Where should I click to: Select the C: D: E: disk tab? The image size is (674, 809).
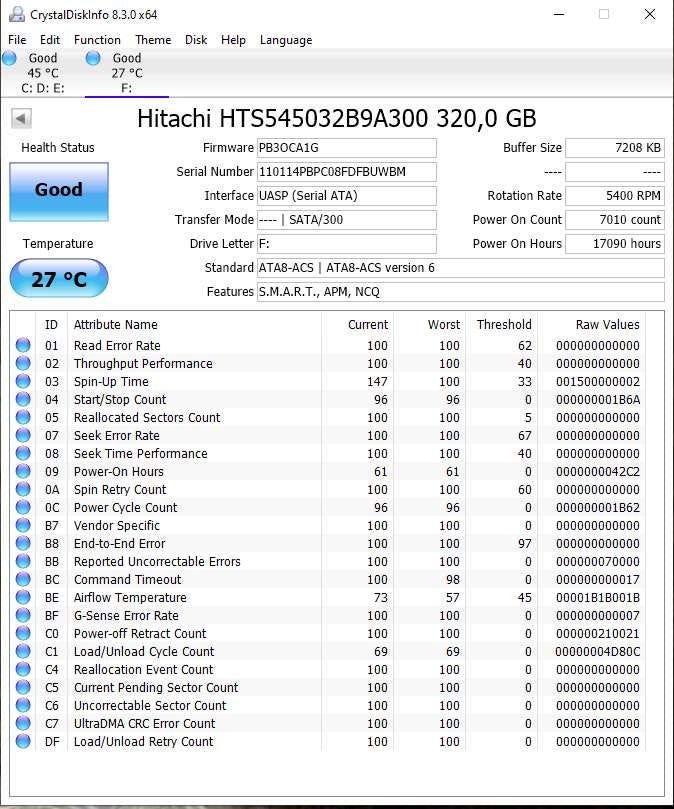[x=42, y=73]
